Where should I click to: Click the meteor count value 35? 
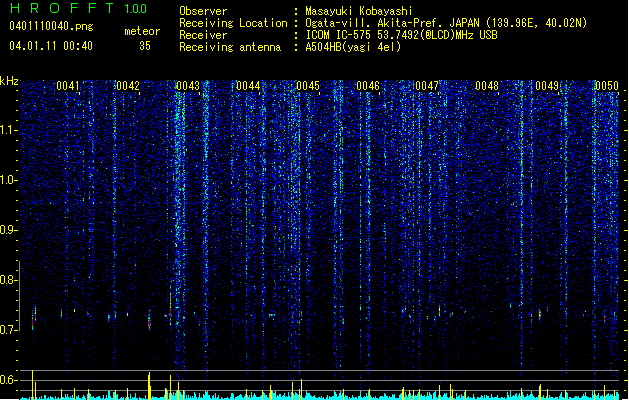pos(145,46)
